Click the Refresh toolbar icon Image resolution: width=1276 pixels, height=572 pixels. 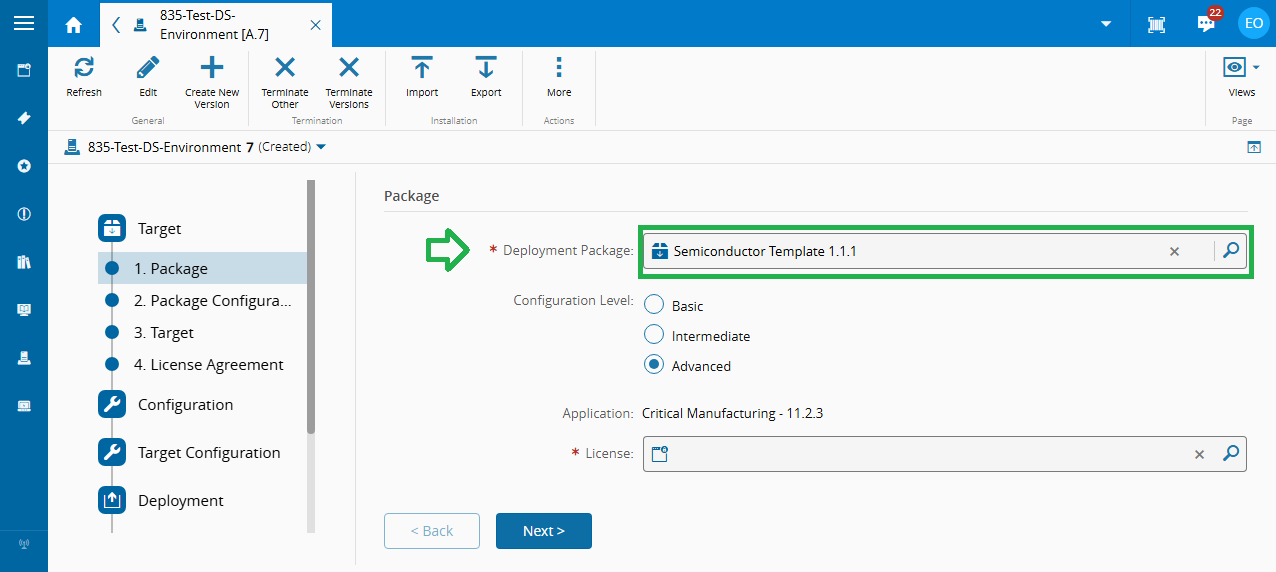[x=84, y=68]
